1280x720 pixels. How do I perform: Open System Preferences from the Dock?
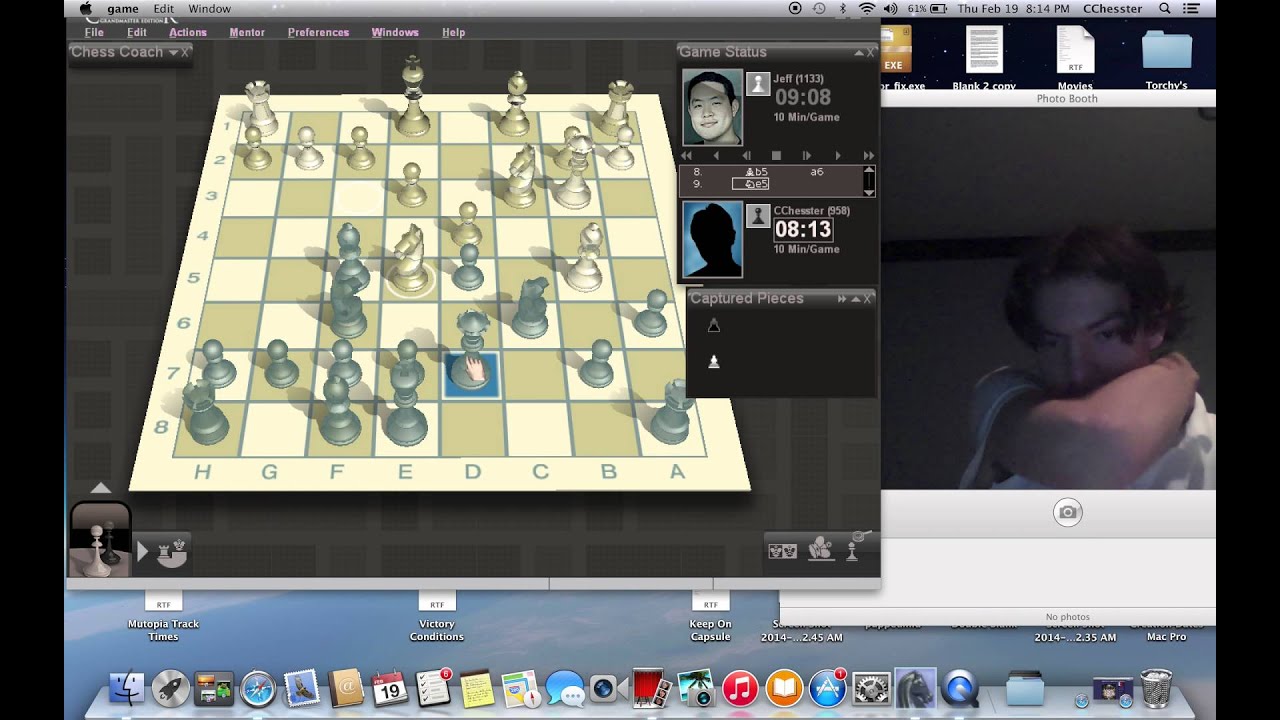(x=872, y=689)
